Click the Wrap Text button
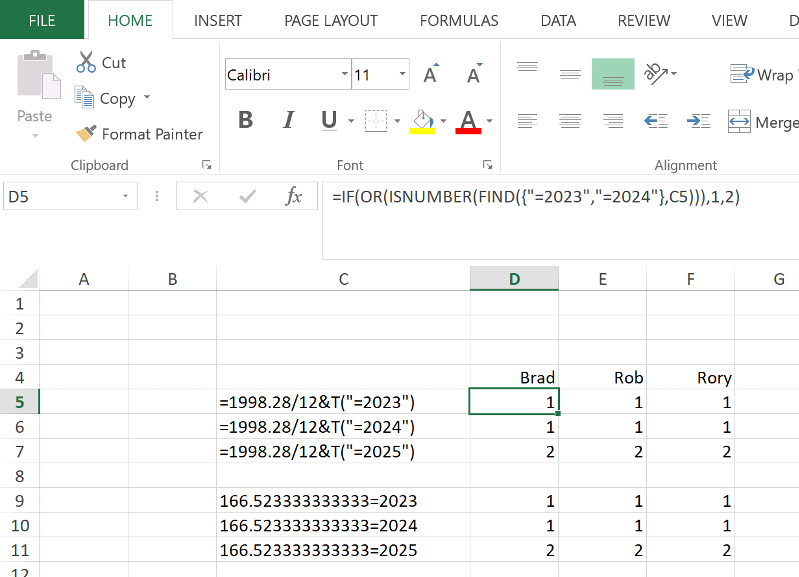This screenshot has width=799, height=577. (762, 75)
